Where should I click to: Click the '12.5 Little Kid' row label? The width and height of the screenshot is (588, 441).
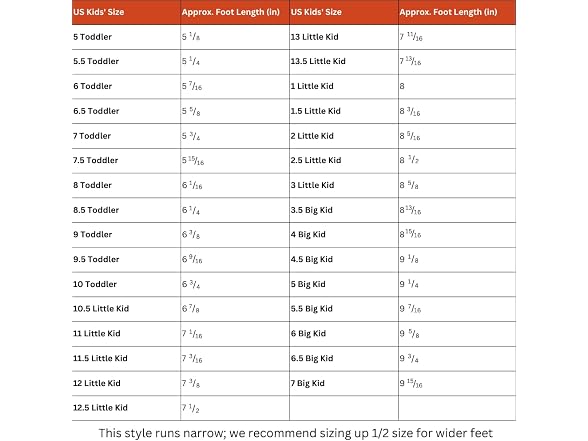(126, 408)
